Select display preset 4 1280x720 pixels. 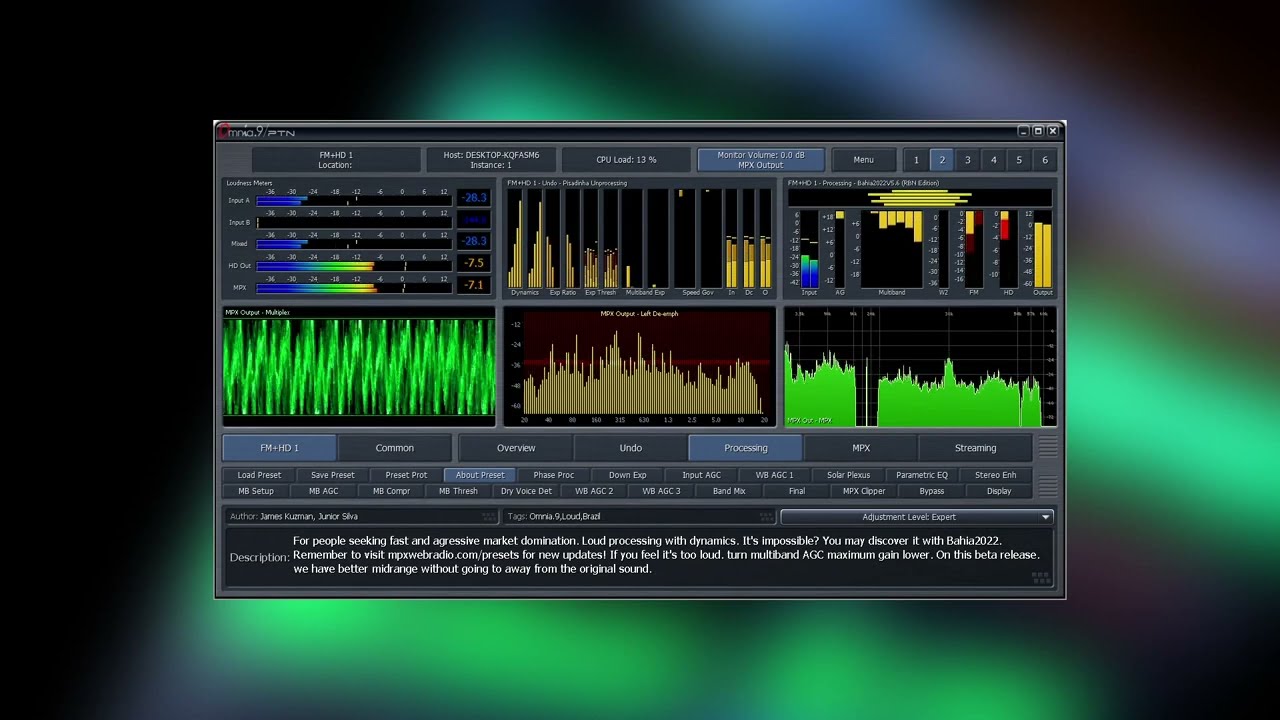[993, 160]
